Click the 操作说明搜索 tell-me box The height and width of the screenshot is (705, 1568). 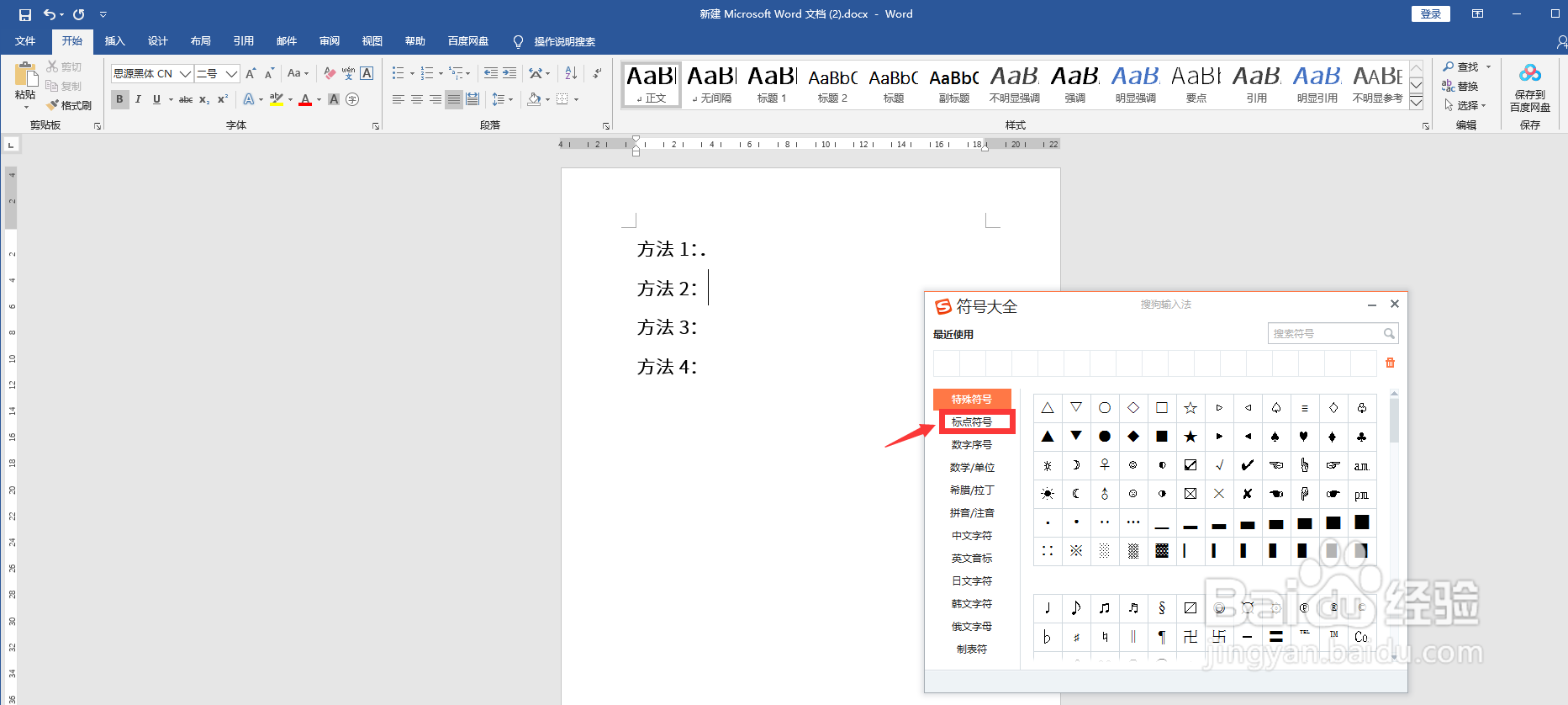[x=565, y=41]
